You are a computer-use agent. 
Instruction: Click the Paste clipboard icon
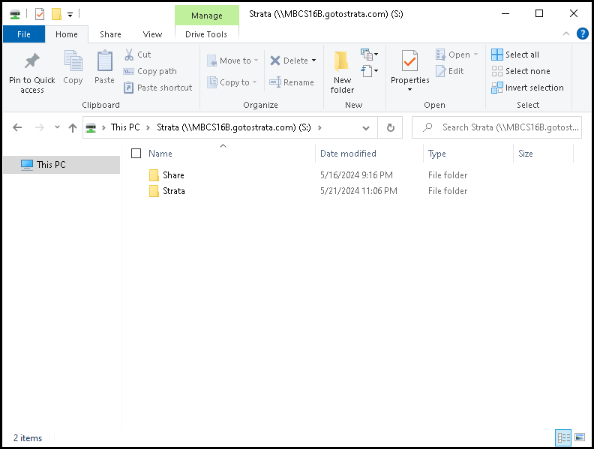click(105, 61)
